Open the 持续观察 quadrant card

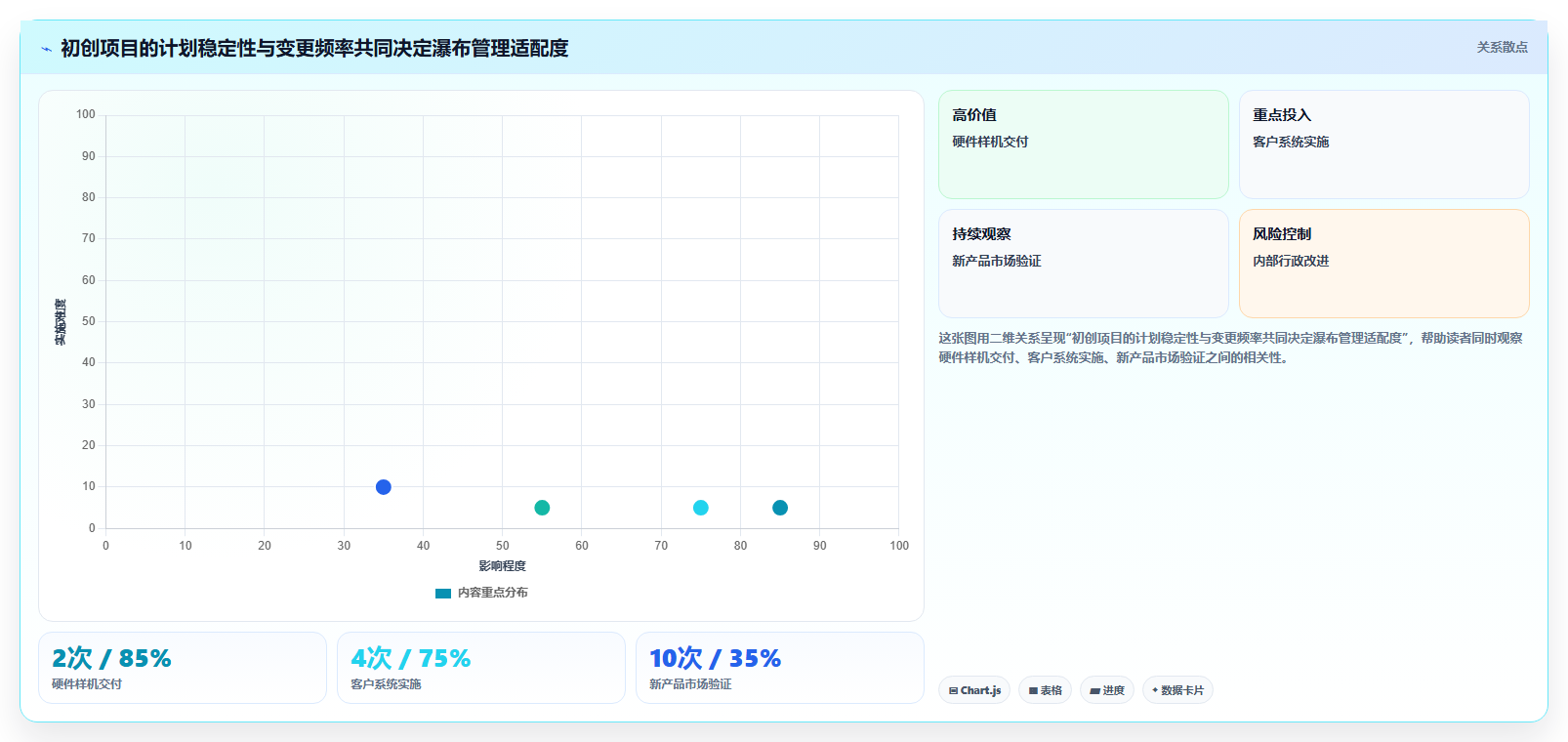[x=1084, y=264]
